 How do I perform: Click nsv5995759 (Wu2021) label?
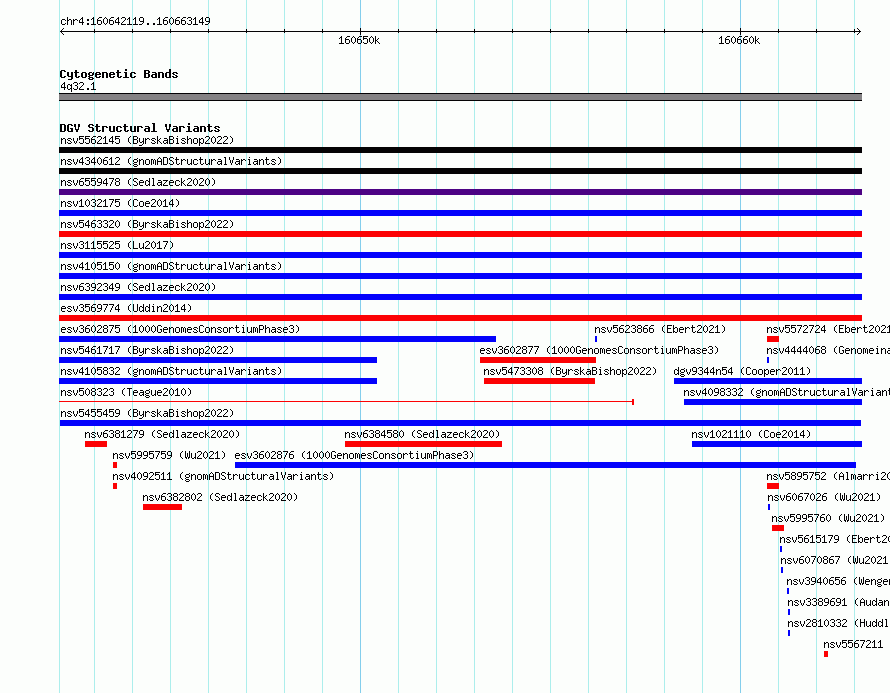pyautogui.click(x=169, y=455)
